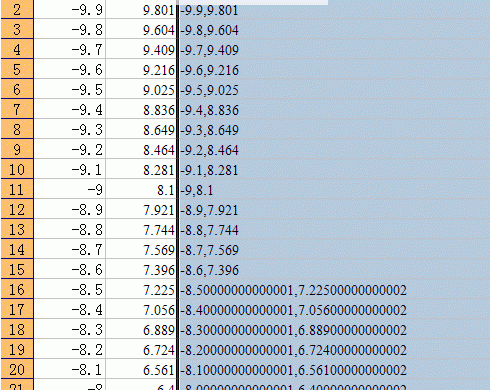Select row header 9

pyautogui.click(x=17, y=149)
